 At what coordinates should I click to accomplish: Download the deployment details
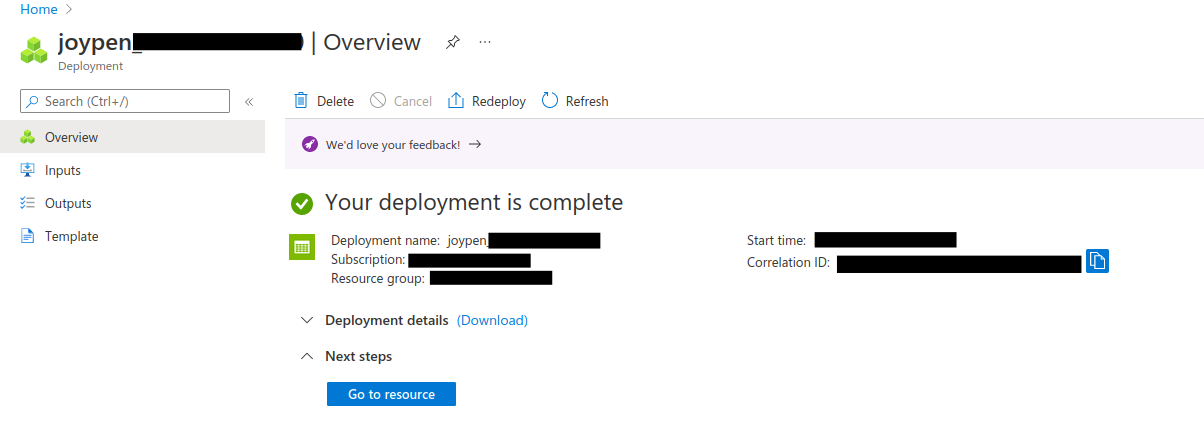point(492,320)
